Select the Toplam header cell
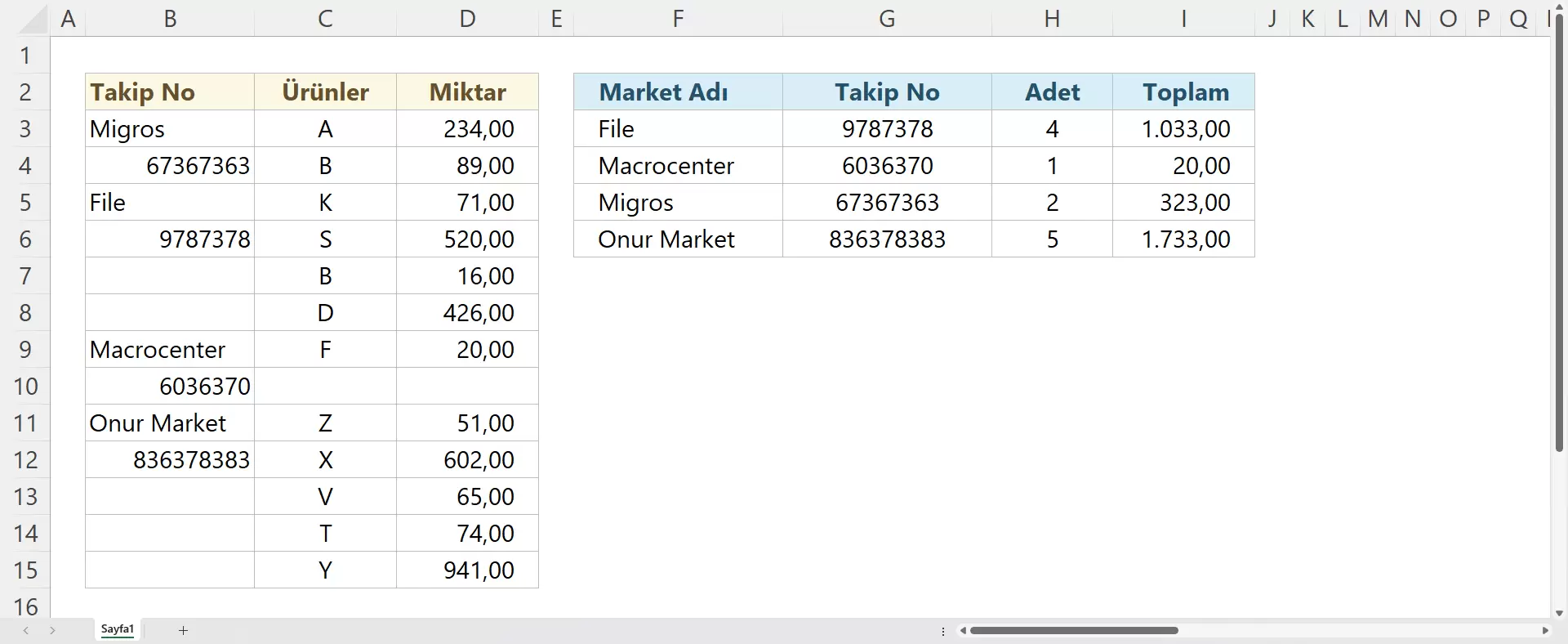This screenshot has height=644, width=1568. [1183, 92]
